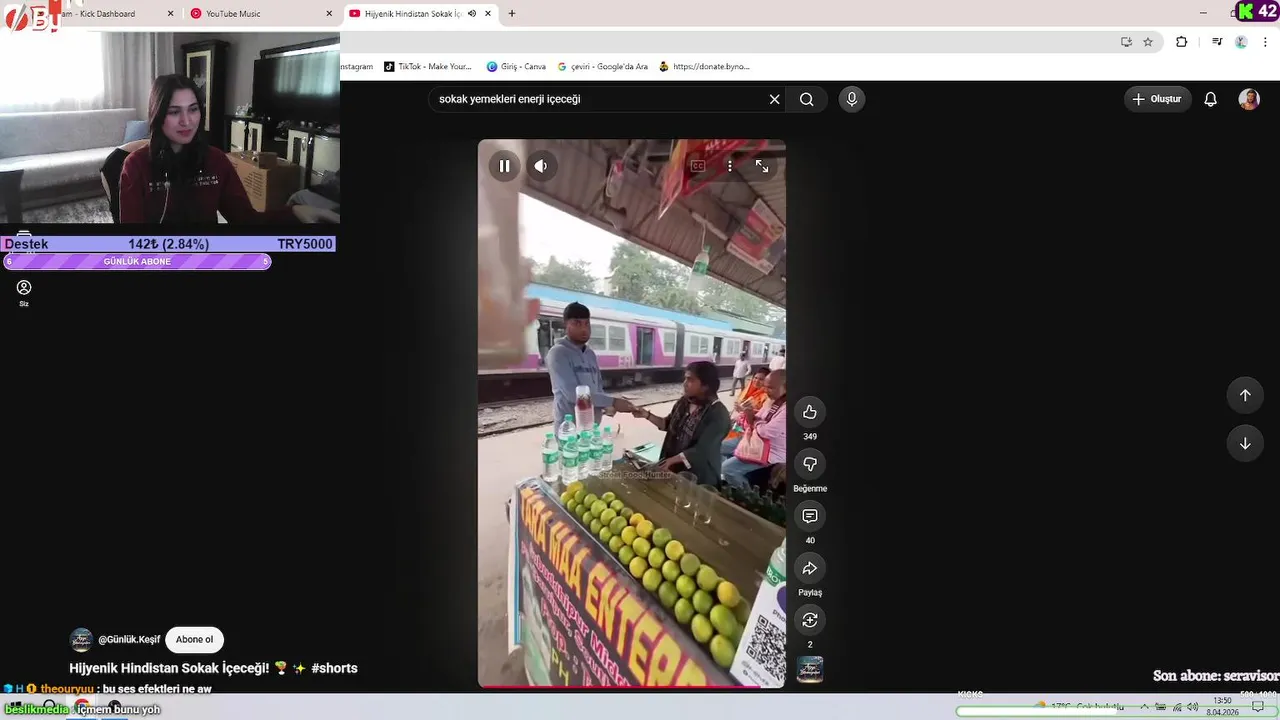This screenshot has width=1280, height=720.
Task: Go to next Short with down arrow
Action: coord(1245,443)
